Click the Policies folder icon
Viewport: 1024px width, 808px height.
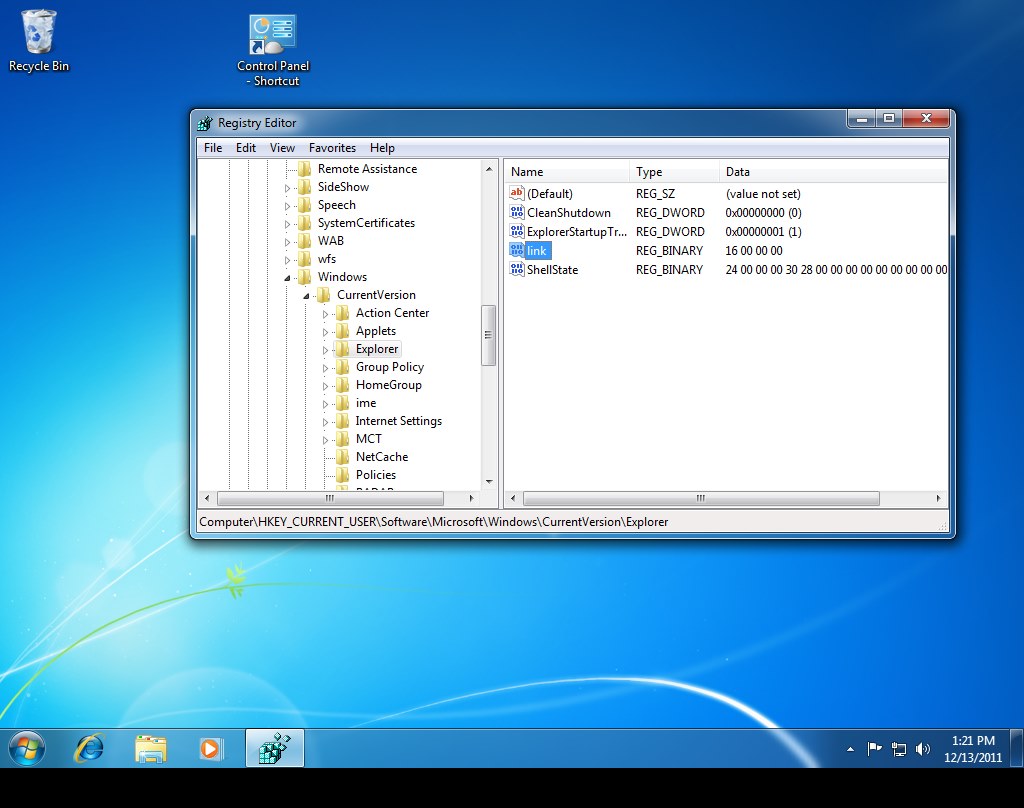pos(342,475)
